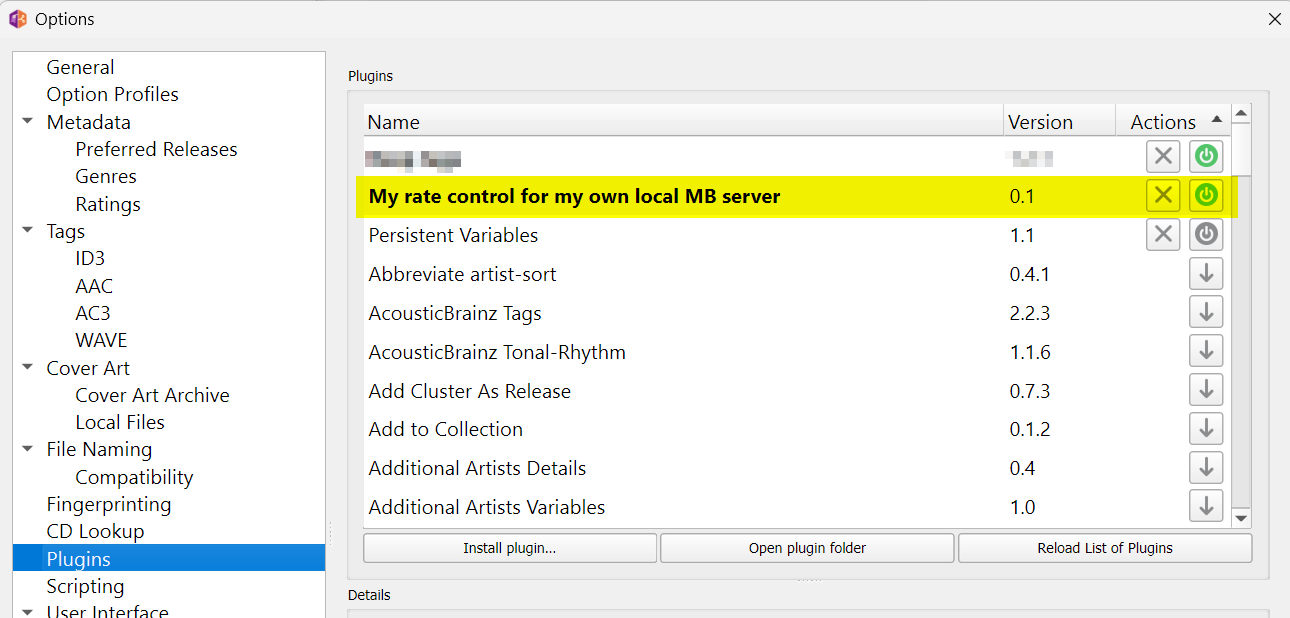Click the Install plugin... button
Screen dimensions: 1290x618
click(509, 548)
